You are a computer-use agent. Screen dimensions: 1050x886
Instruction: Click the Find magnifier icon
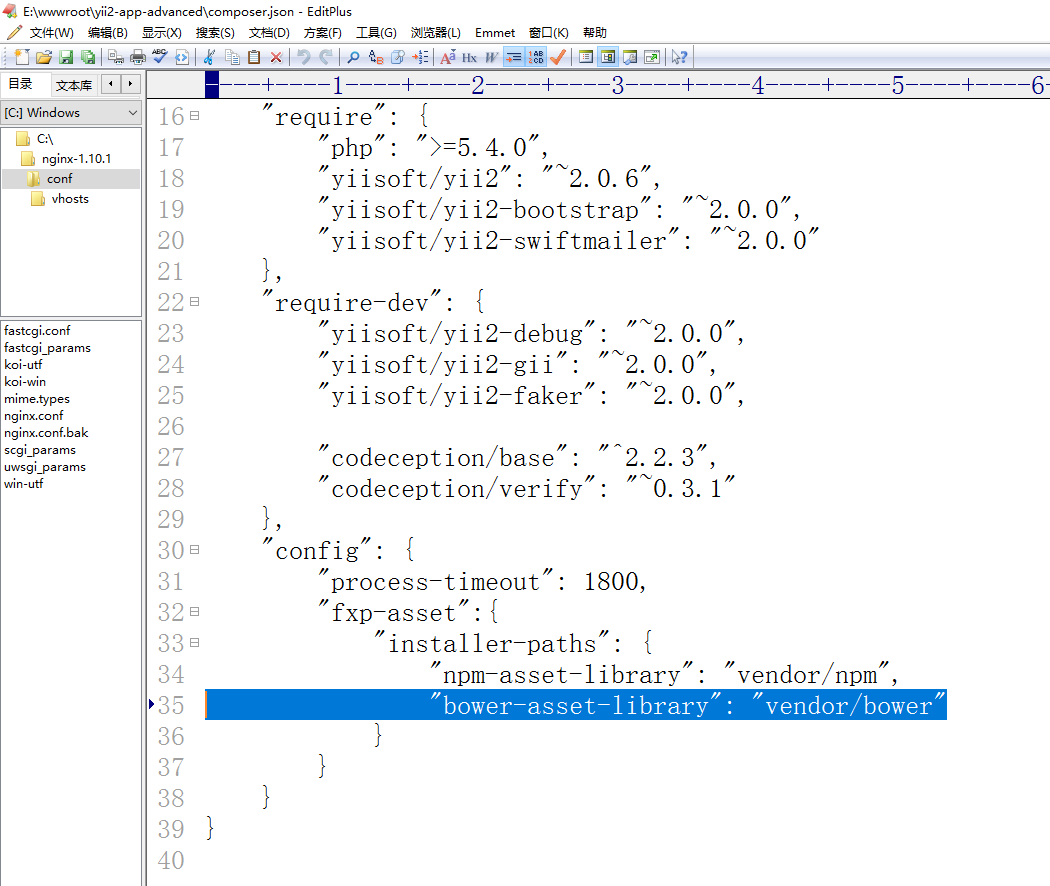pyautogui.click(x=353, y=57)
